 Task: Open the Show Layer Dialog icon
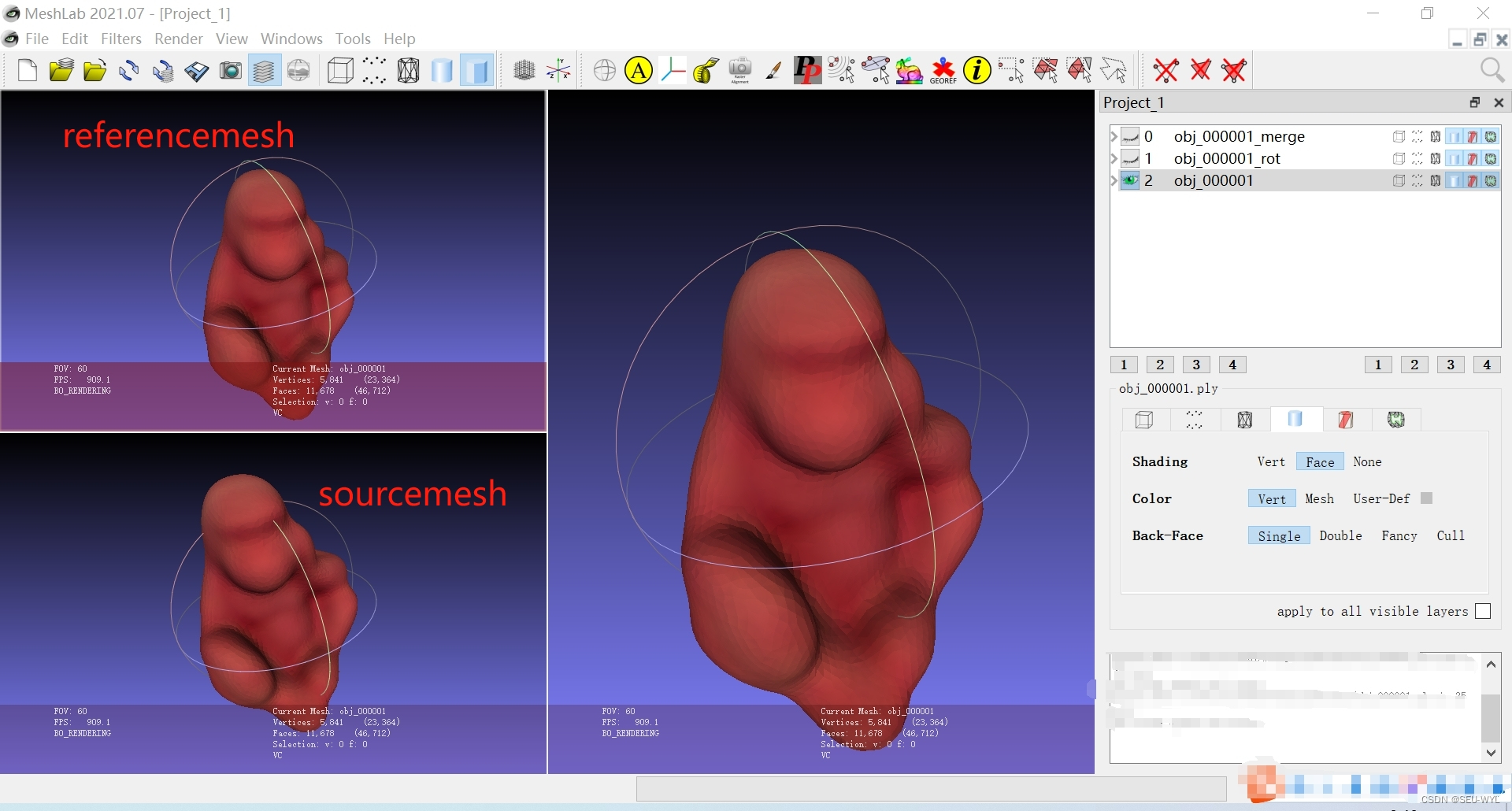click(263, 70)
